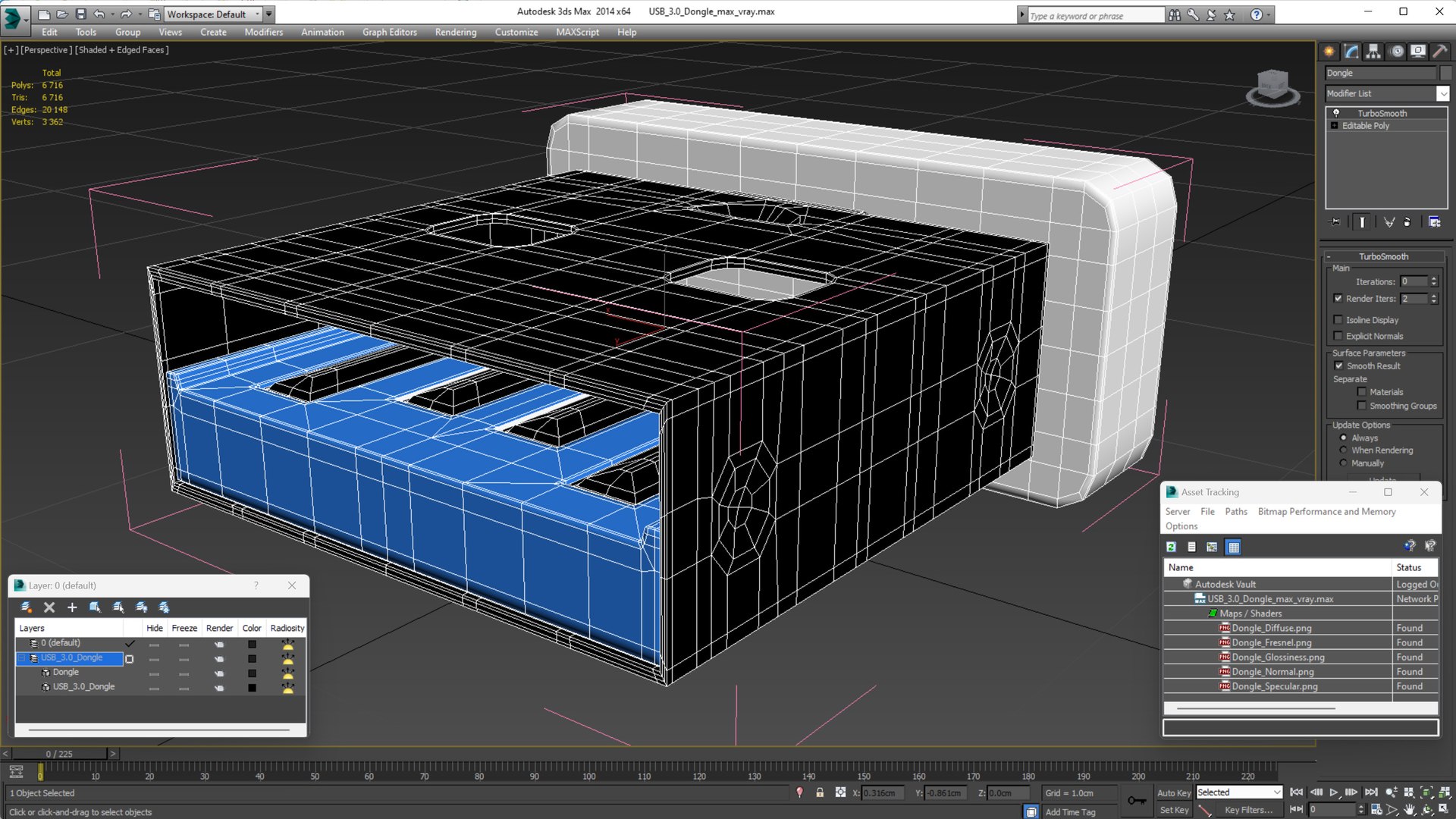Click Delete layer X icon
1456x819 pixels.
49,607
